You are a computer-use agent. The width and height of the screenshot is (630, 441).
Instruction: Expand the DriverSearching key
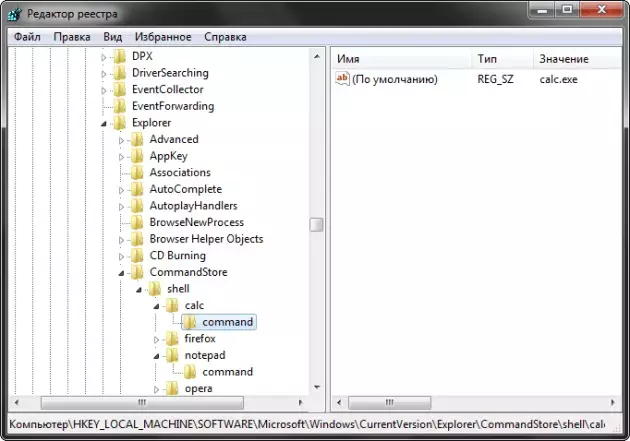104,74
